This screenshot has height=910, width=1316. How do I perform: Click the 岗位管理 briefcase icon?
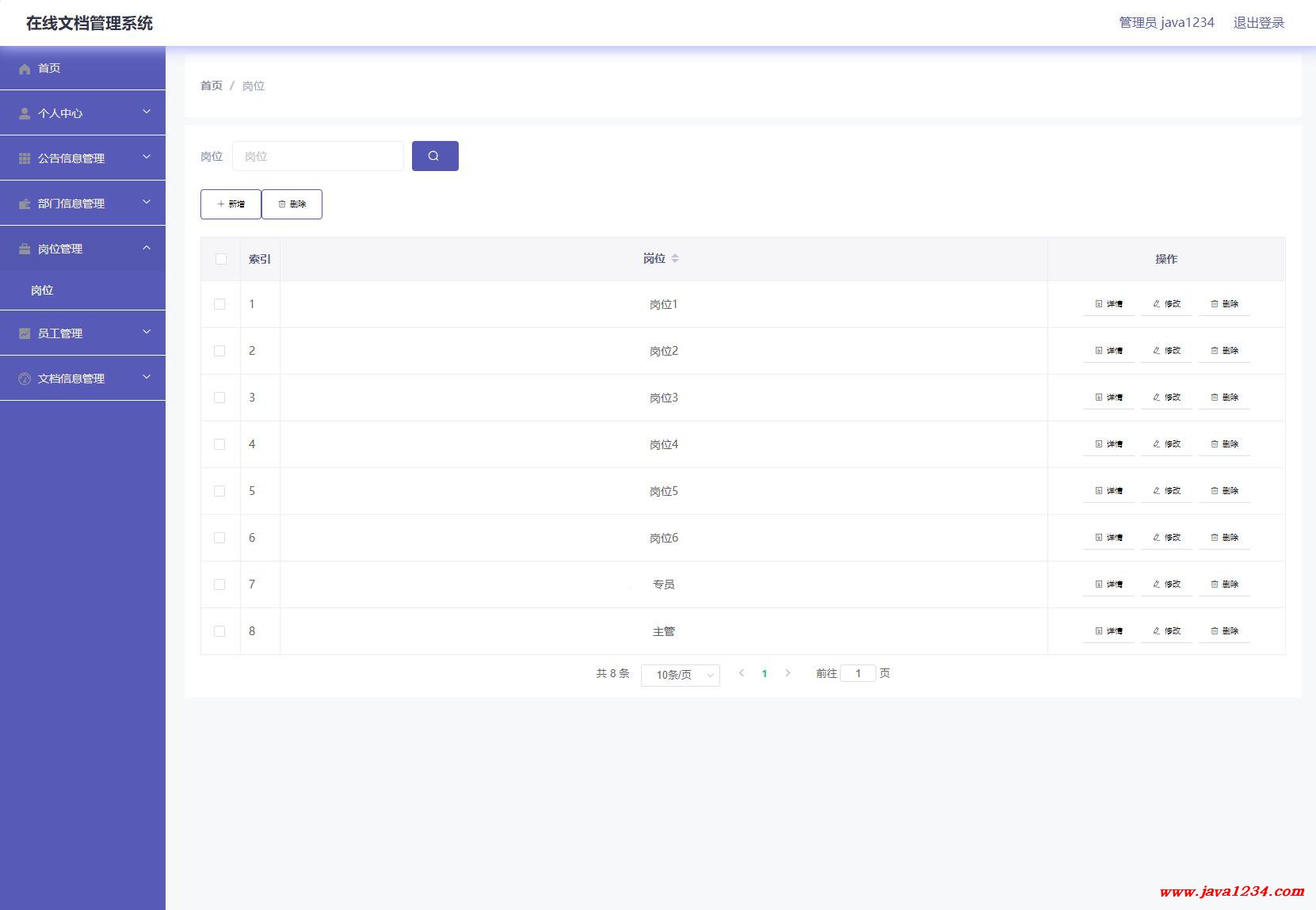(x=25, y=249)
